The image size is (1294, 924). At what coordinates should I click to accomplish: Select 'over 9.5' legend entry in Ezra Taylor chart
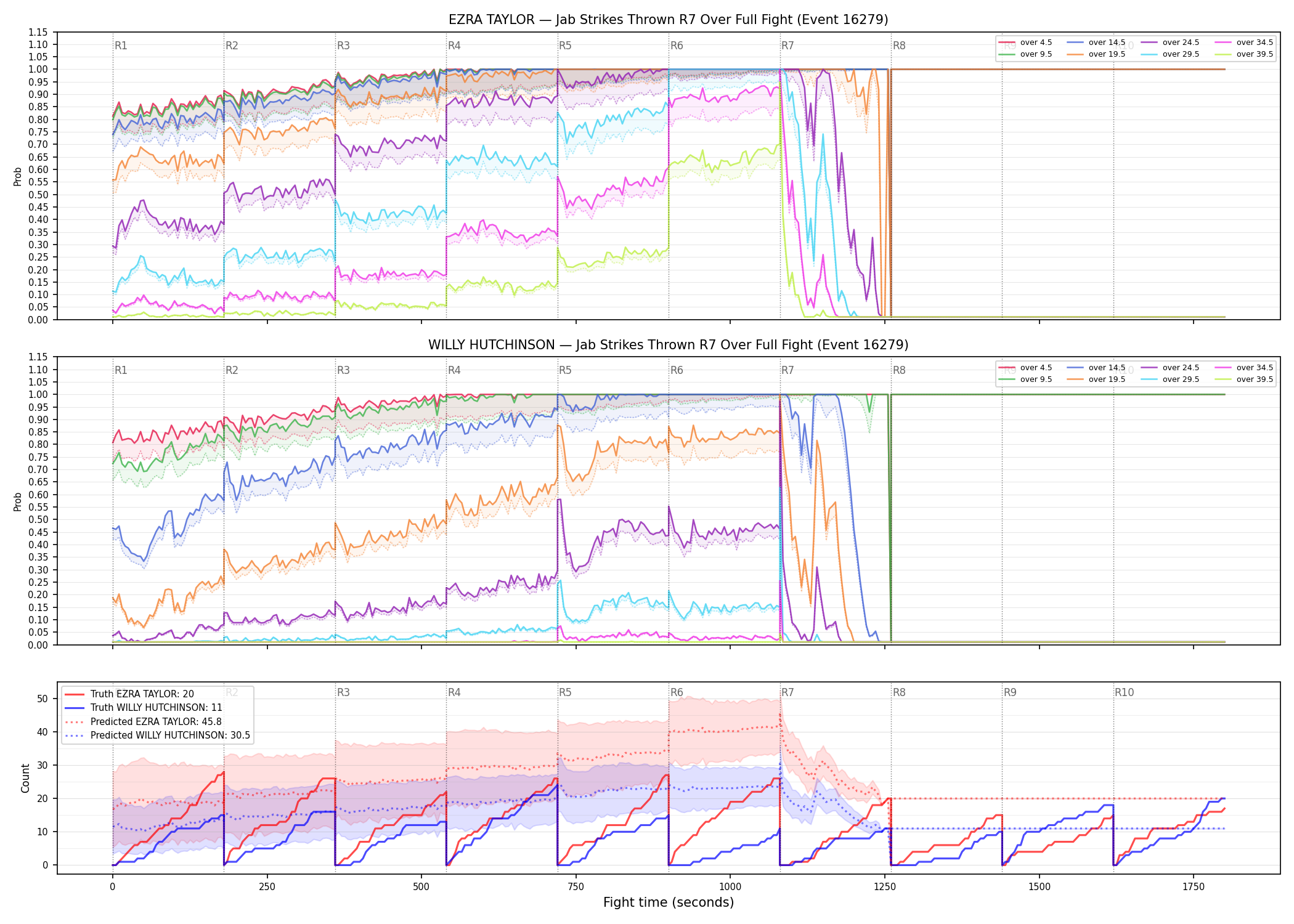pyautogui.click(x=1025, y=54)
